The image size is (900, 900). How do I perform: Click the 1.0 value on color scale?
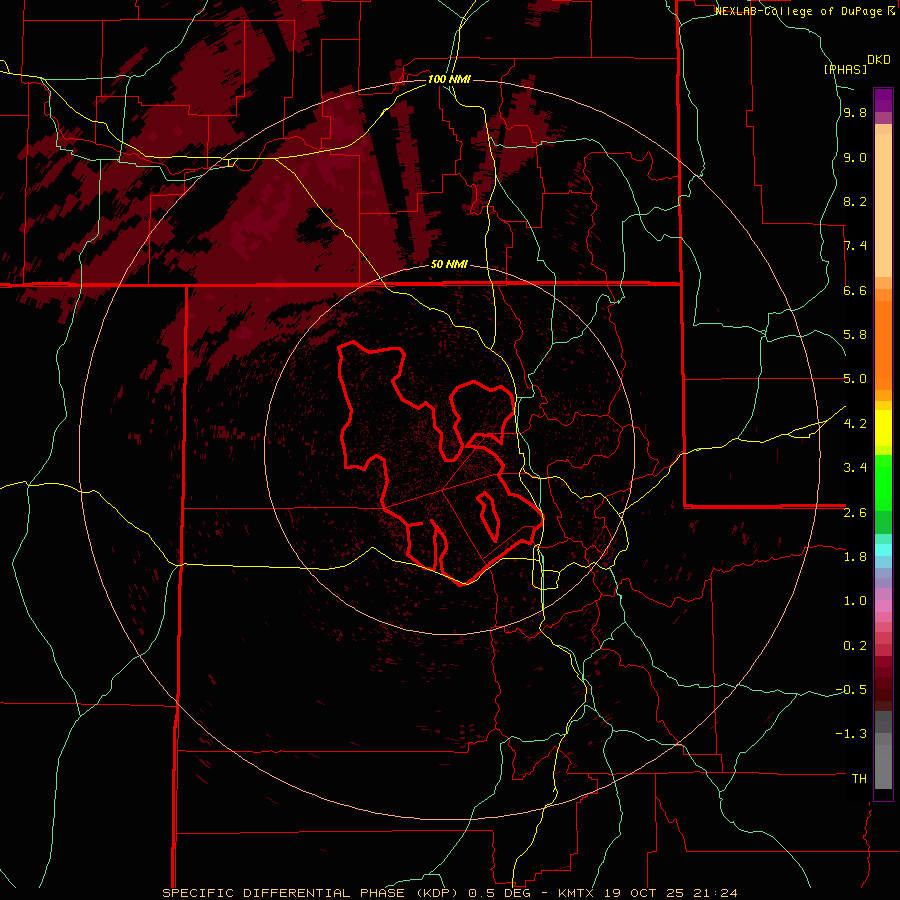[855, 601]
